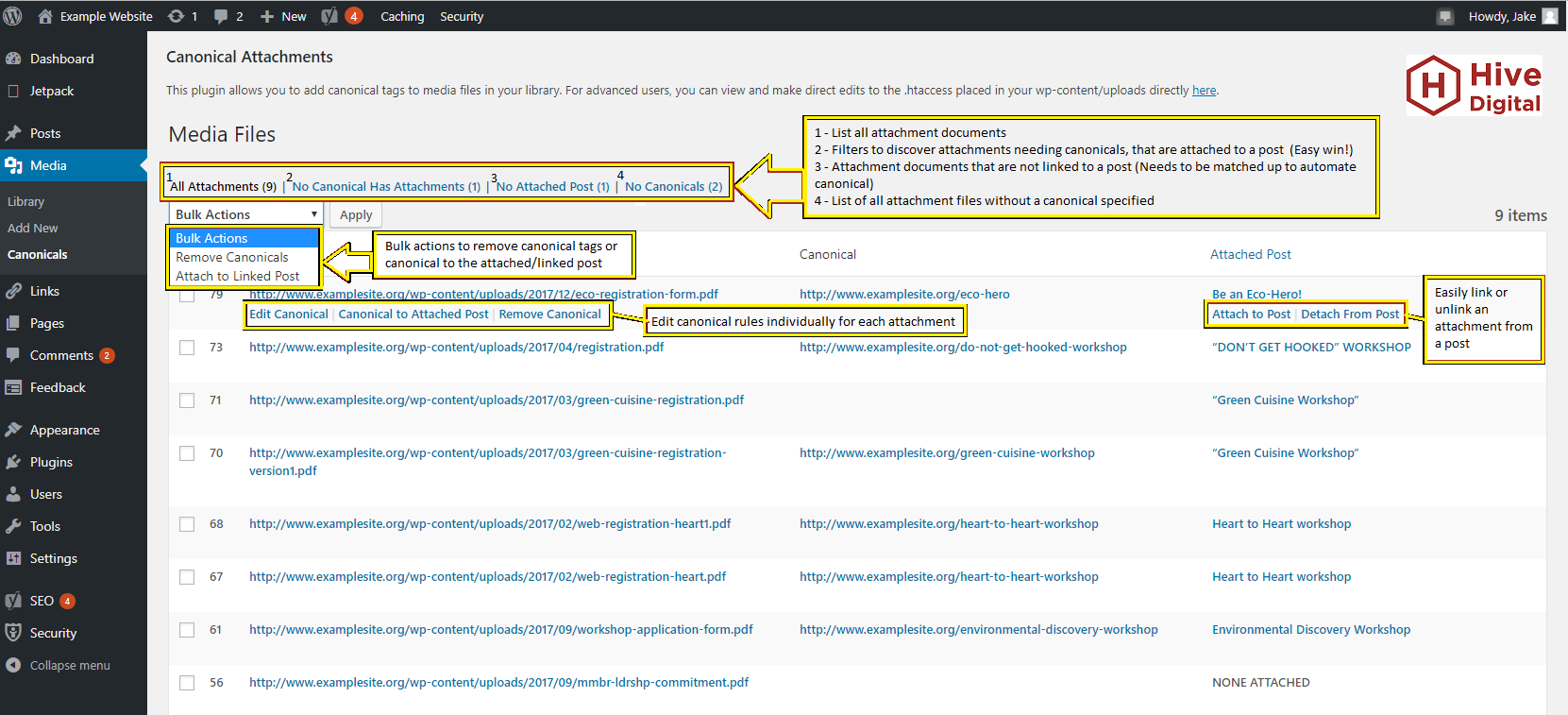Image resolution: width=1568 pixels, height=715 pixels.
Task: Open Be an Eco-Hero! attached post
Action: point(1256,295)
